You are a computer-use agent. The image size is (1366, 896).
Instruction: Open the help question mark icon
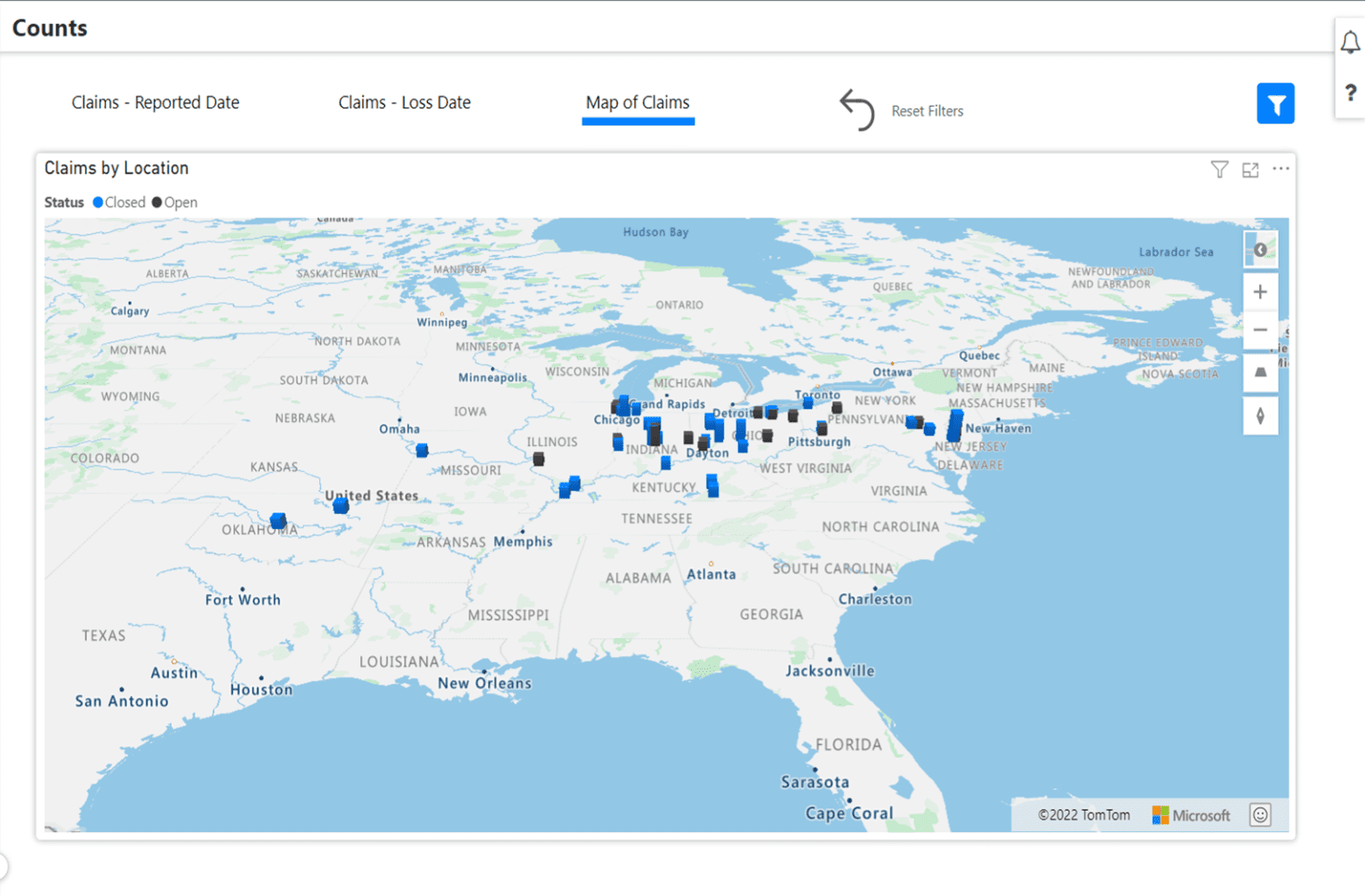(1350, 92)
